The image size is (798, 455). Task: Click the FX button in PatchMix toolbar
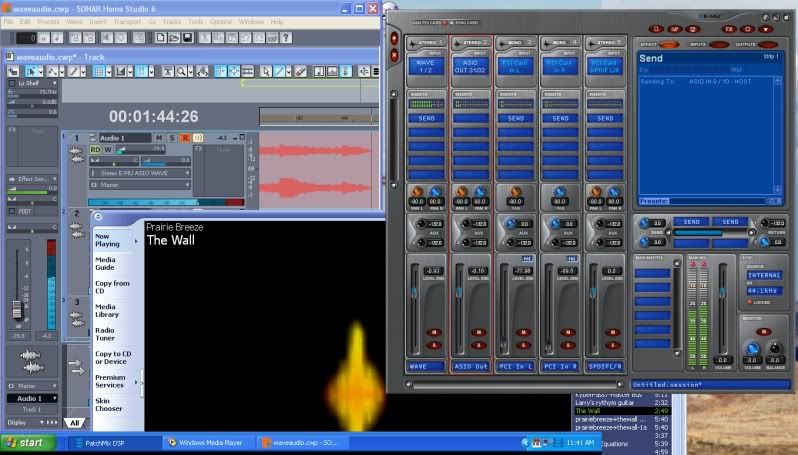coord(728,29)
